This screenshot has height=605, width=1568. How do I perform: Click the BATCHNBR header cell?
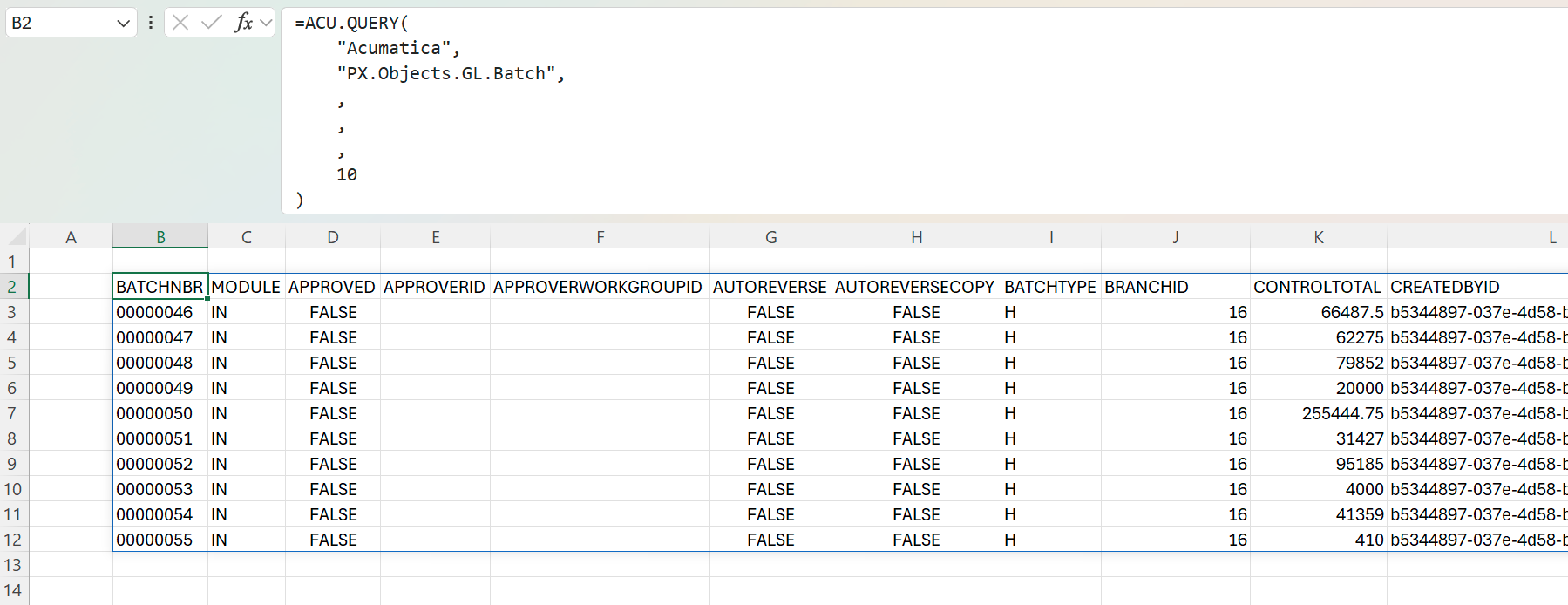coord(160,287)
